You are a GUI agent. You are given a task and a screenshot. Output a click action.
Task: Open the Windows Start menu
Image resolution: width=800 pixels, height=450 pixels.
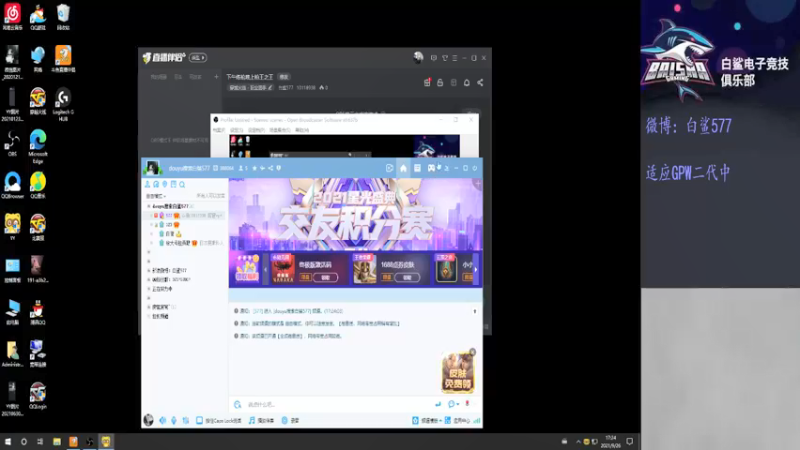point(8,442)
